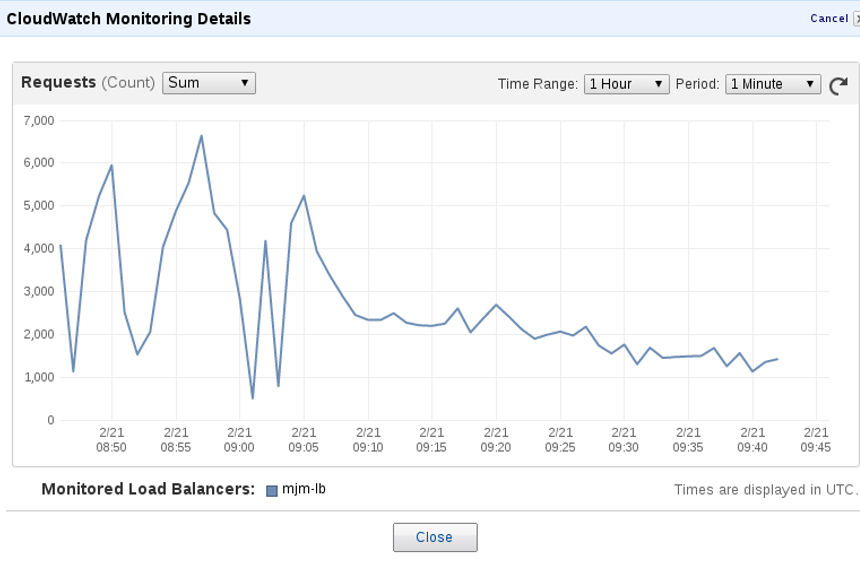Click the 5,000 y-axis label
860x569 pixels.
pyautogui.click(x=39, y=206)
